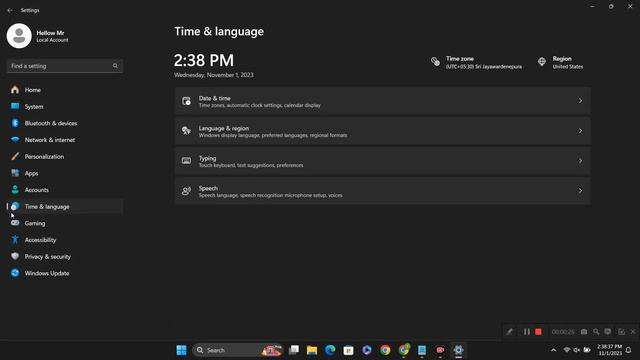Expand the Speech row chevron
This screenshot has width=640, height=360.
coord(580,191)
